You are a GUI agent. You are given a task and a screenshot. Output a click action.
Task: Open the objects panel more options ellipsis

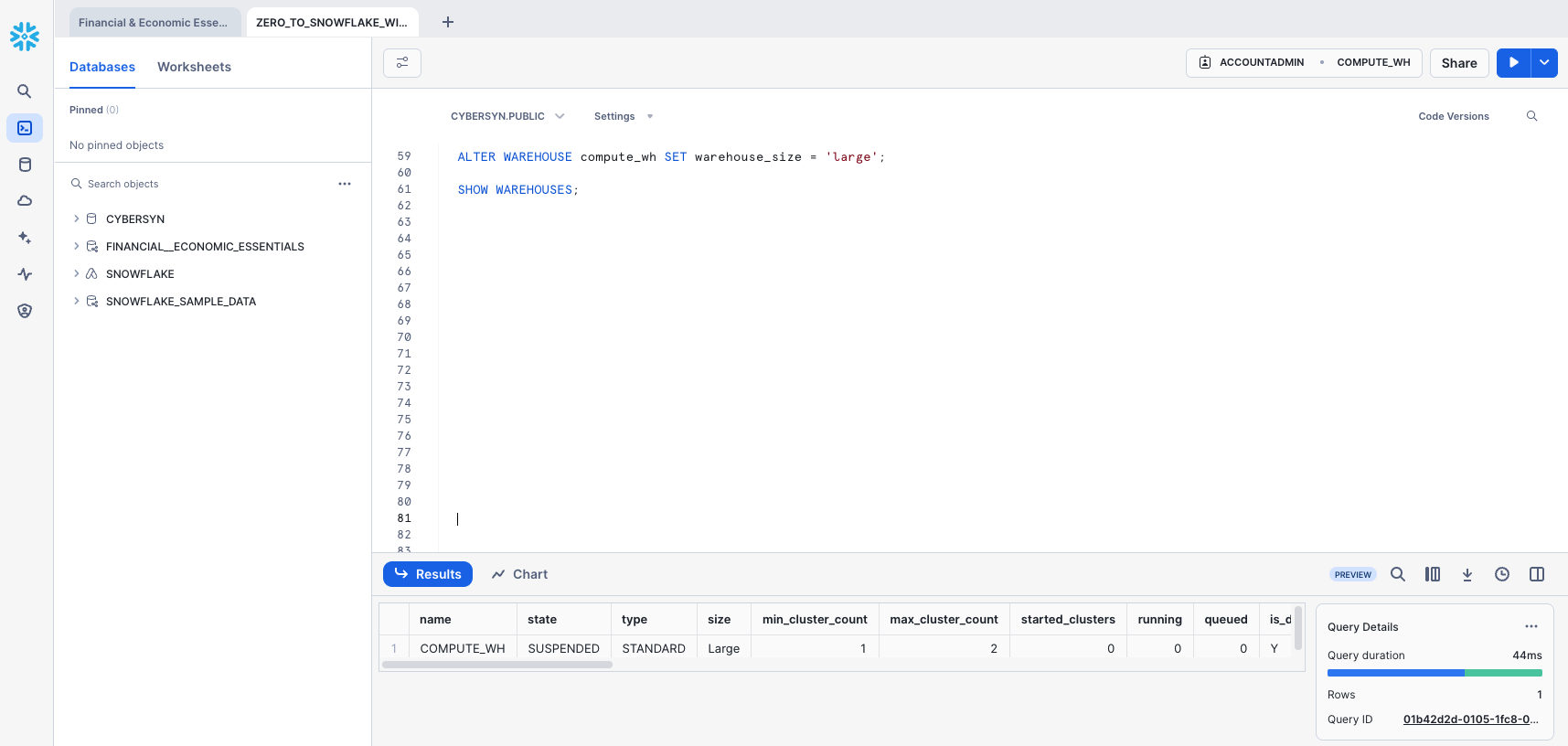tap(345, 184)
